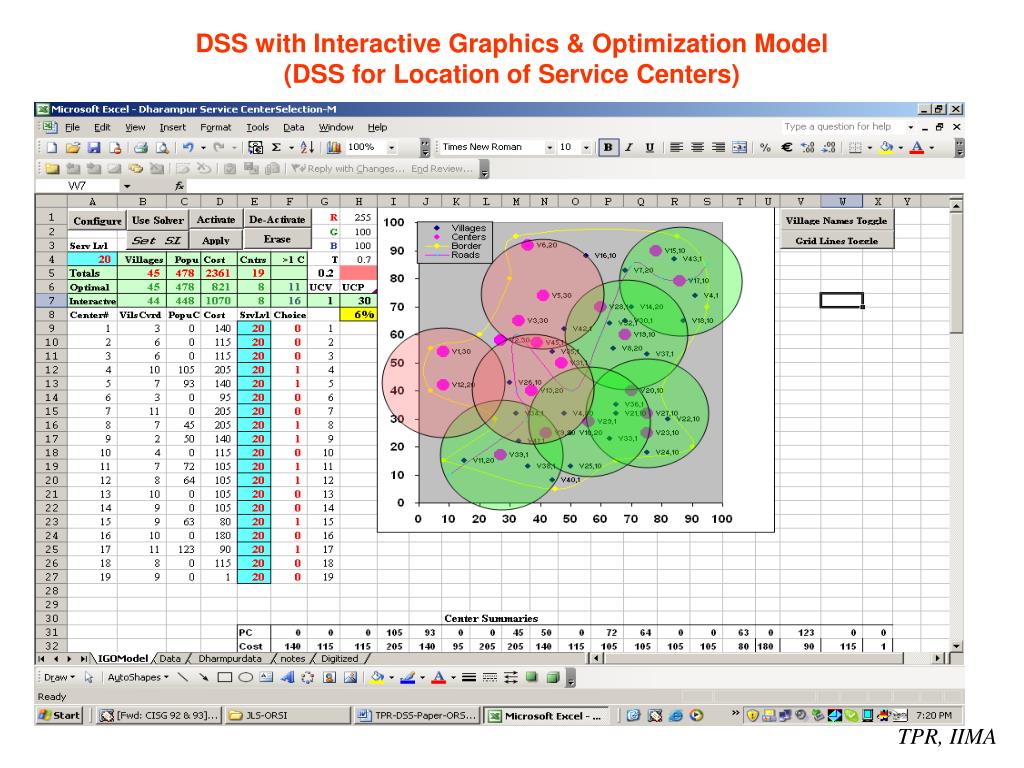The image size is (1024, 768).
Task: Open the AutoShapes dropdown
Action: click(138, 677)
